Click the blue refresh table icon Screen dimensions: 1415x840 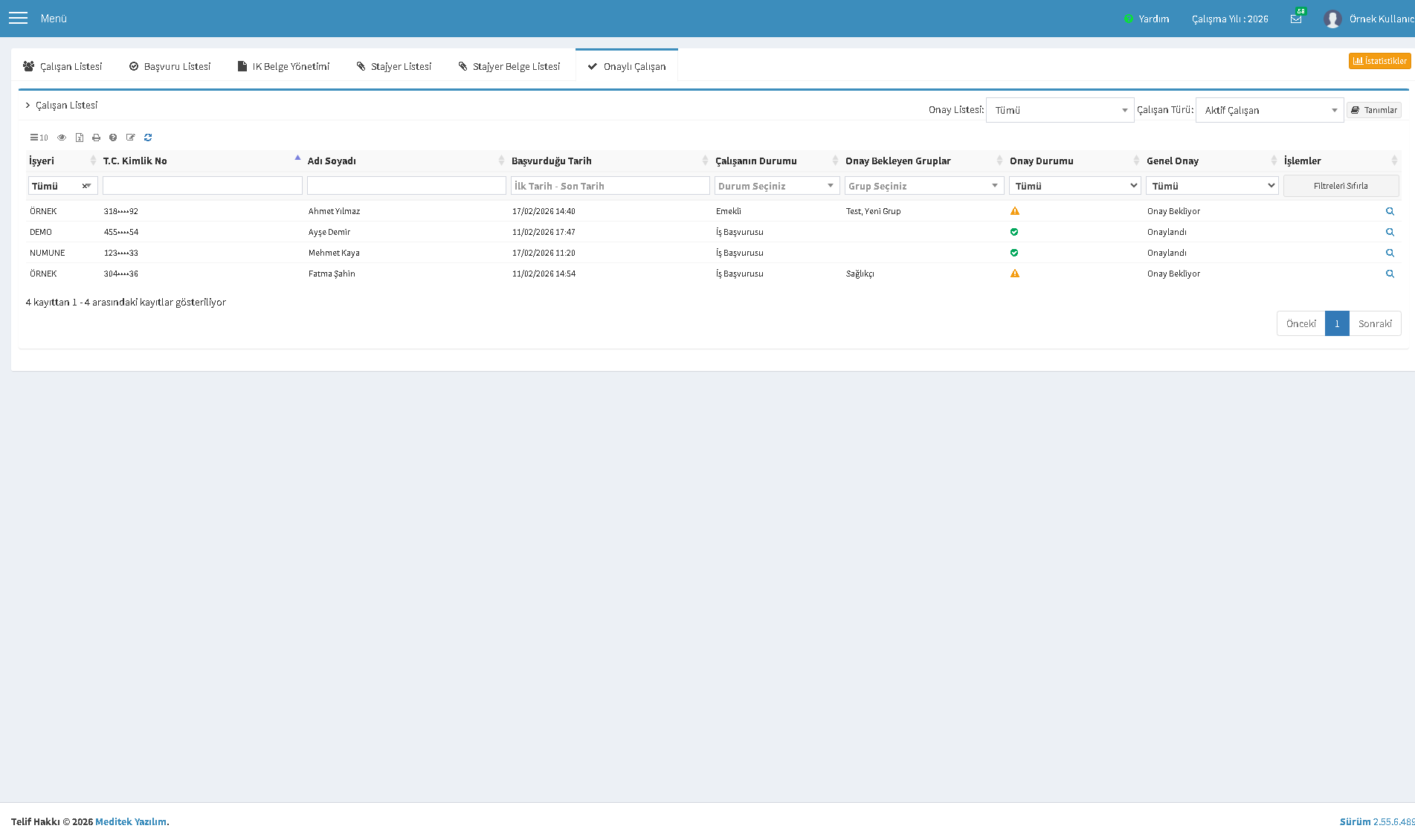coord(148,138)
